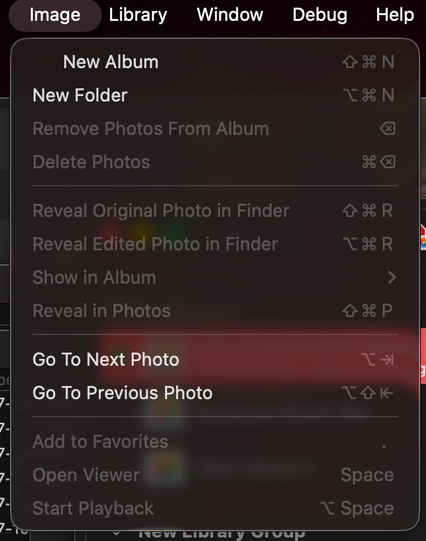The image size is (426, 541).
Task: Choose Reveal in Photos
Action: click(x=215, y=311)
